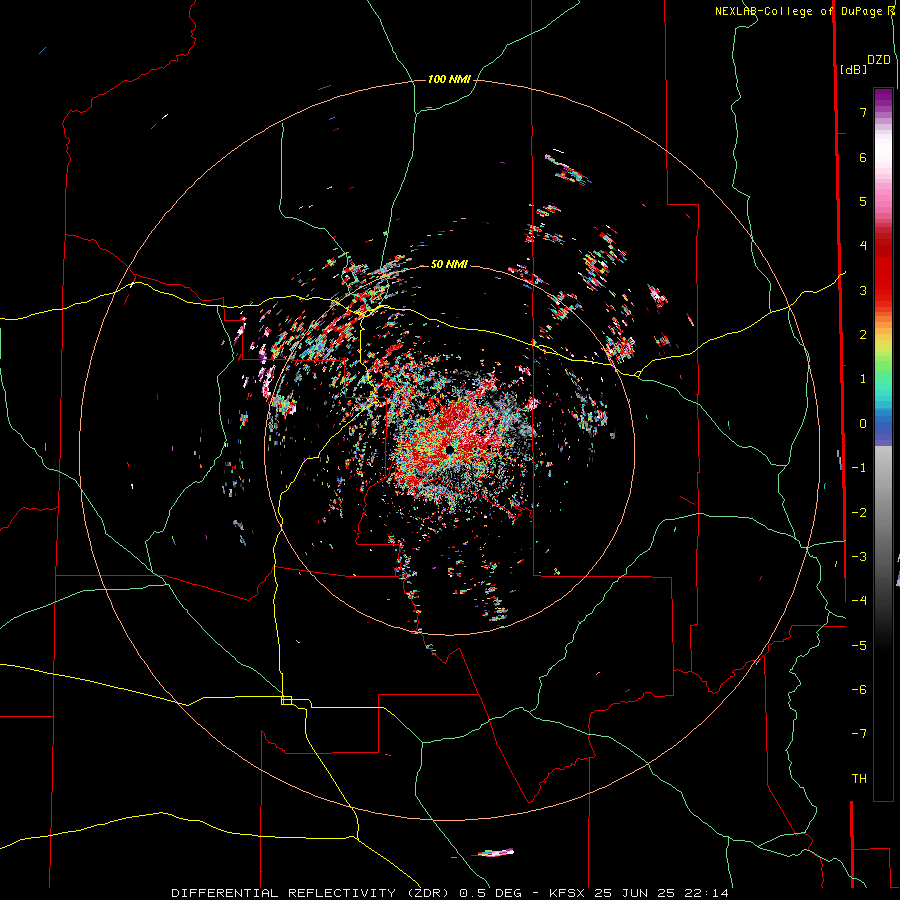Click the TH label on color scale
The height and width of the screenshot is (900, 900).
click(x=859, y=778)
